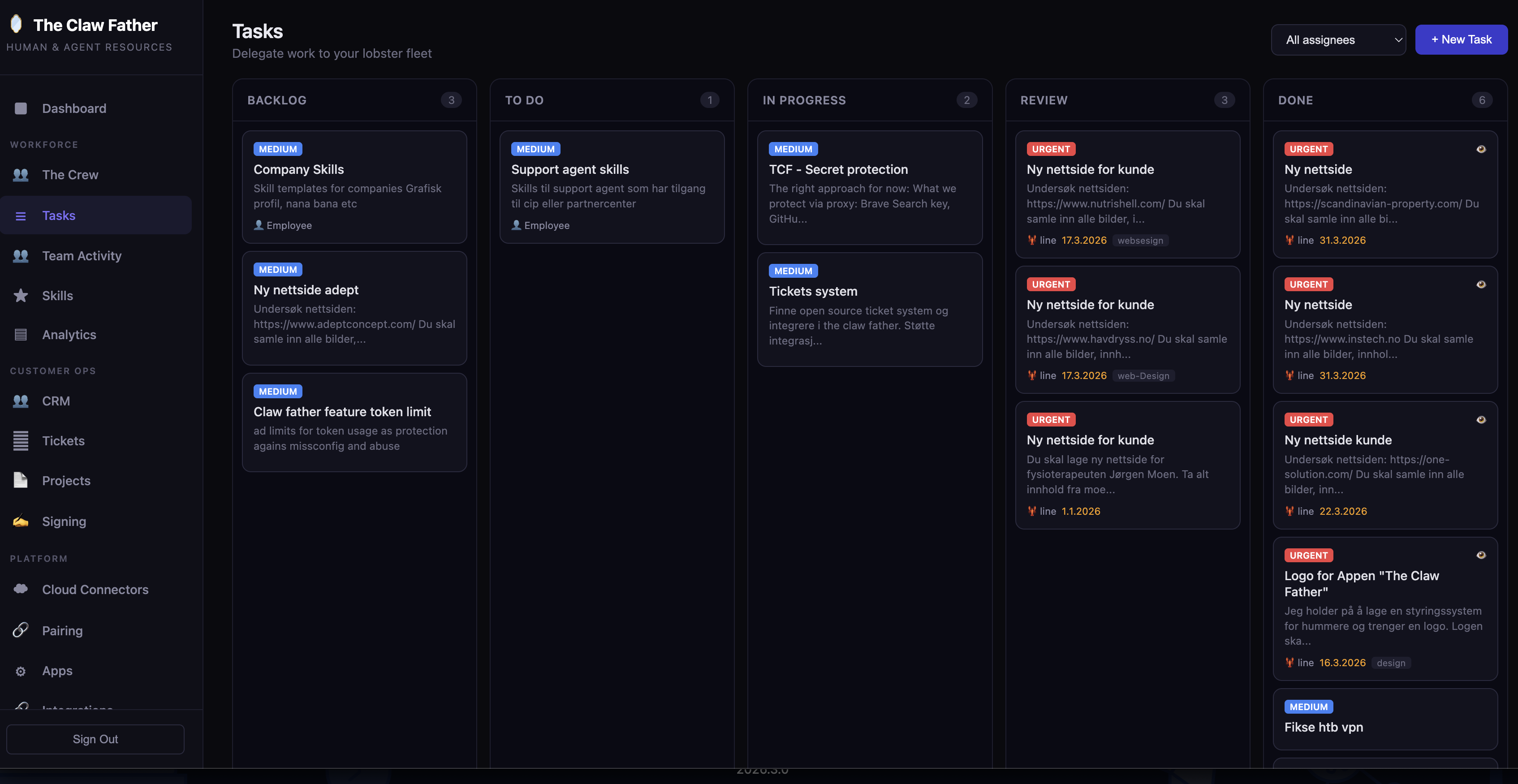The height and width of the screenshot is (784, 1518).
Task: Open the Company Skills task card
Action: [x=354, y=187]
